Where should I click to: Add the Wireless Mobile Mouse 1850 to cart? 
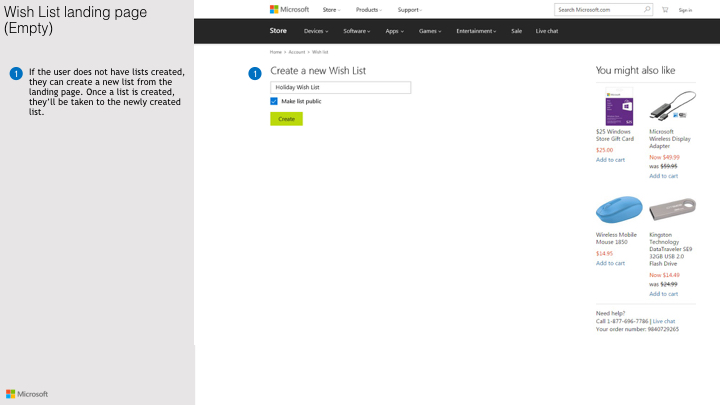(610, 263)
